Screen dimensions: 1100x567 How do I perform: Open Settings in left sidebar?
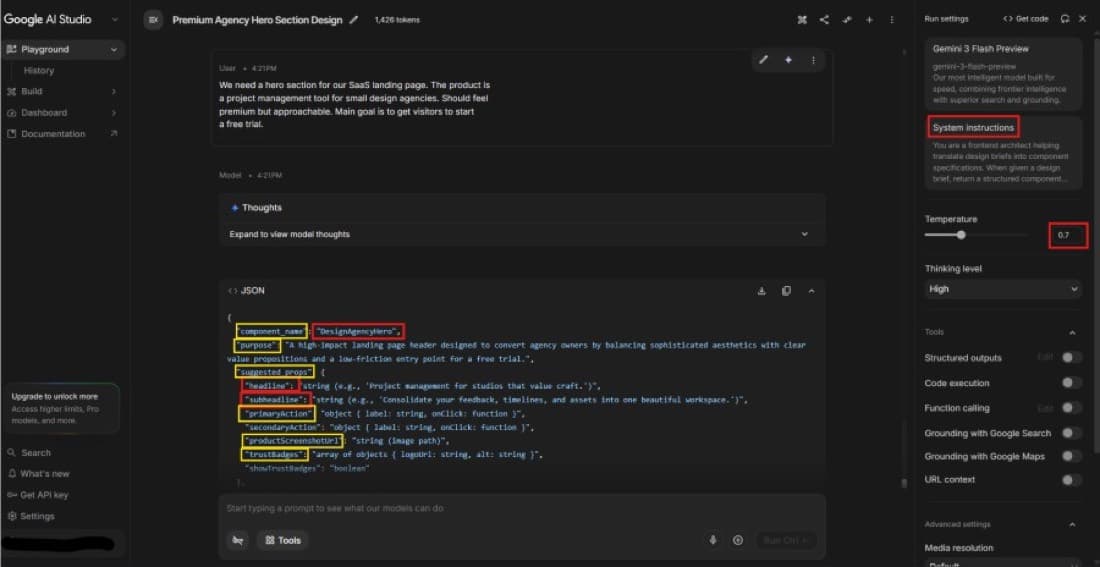tap(31, 516)
